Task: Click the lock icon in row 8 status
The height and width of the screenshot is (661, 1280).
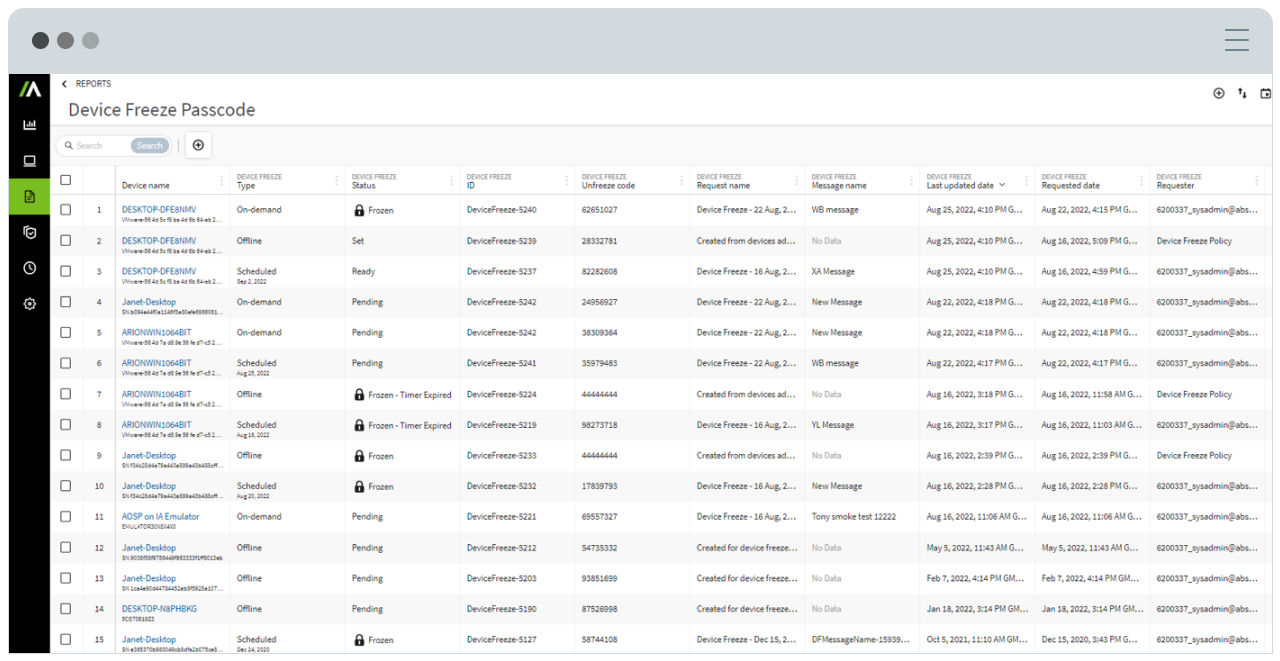Action: pos(359,425)
